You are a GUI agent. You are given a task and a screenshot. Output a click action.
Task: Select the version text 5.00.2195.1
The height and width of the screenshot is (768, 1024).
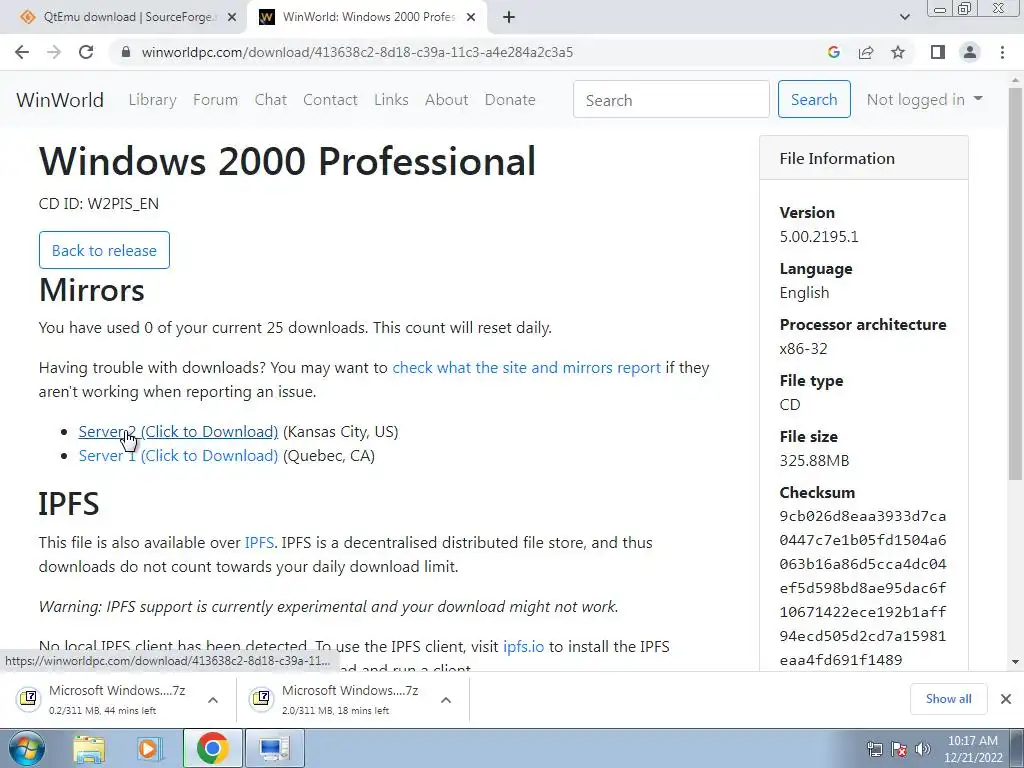point(819,236)
